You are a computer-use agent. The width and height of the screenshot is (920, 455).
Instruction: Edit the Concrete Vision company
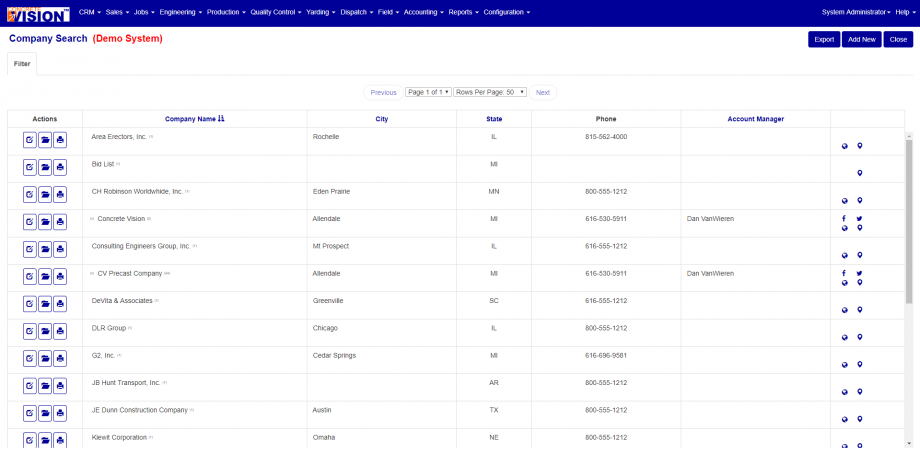30,223
